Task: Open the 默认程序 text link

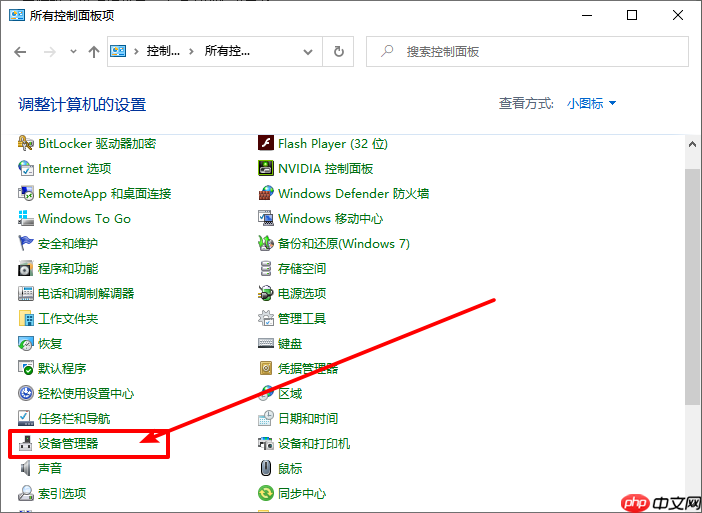Action: [62, 368]
